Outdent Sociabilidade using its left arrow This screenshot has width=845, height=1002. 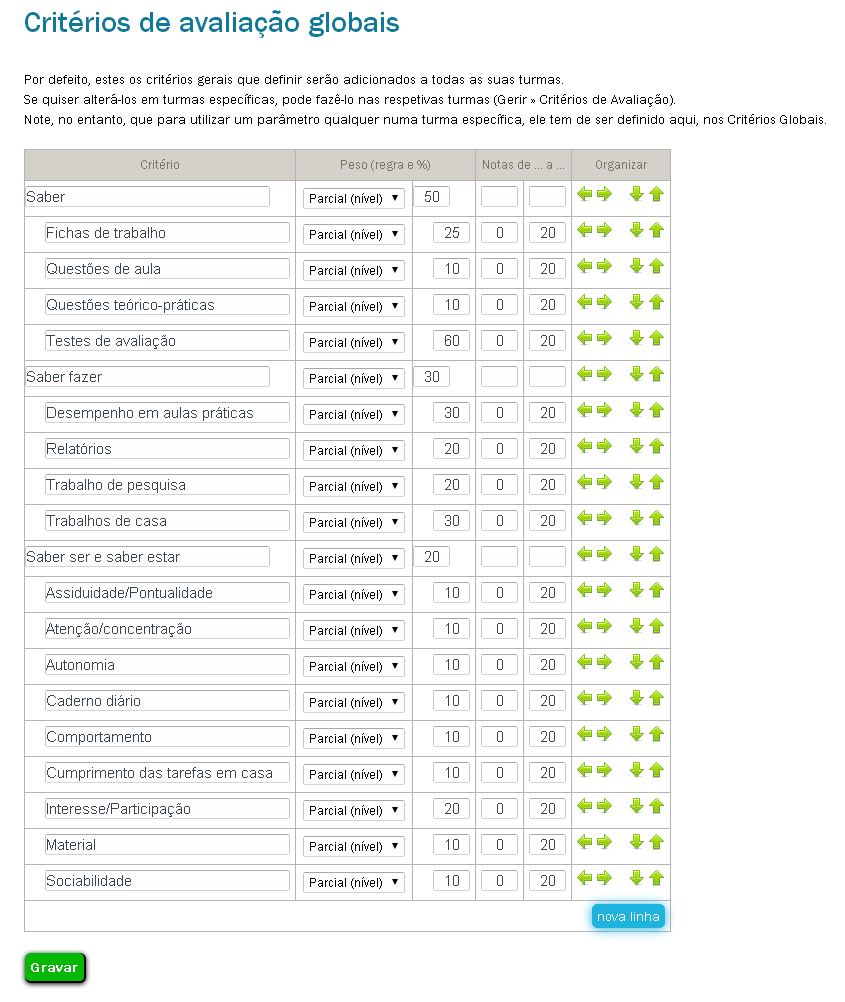click(585, 878)
